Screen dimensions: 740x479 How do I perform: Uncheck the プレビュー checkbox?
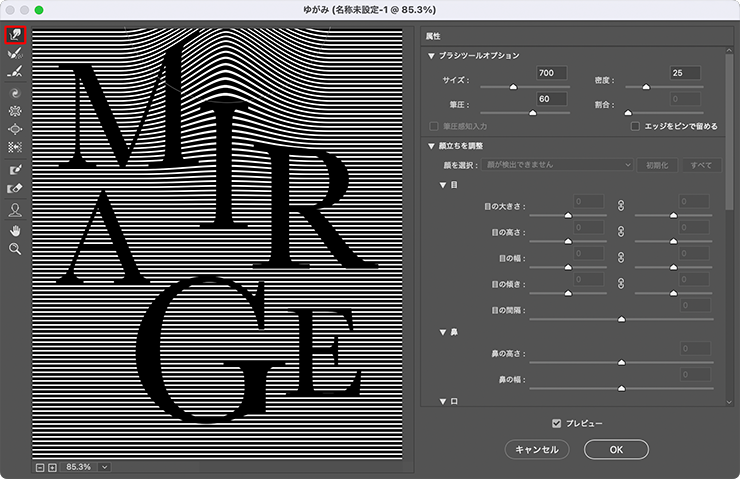[556, 423]
